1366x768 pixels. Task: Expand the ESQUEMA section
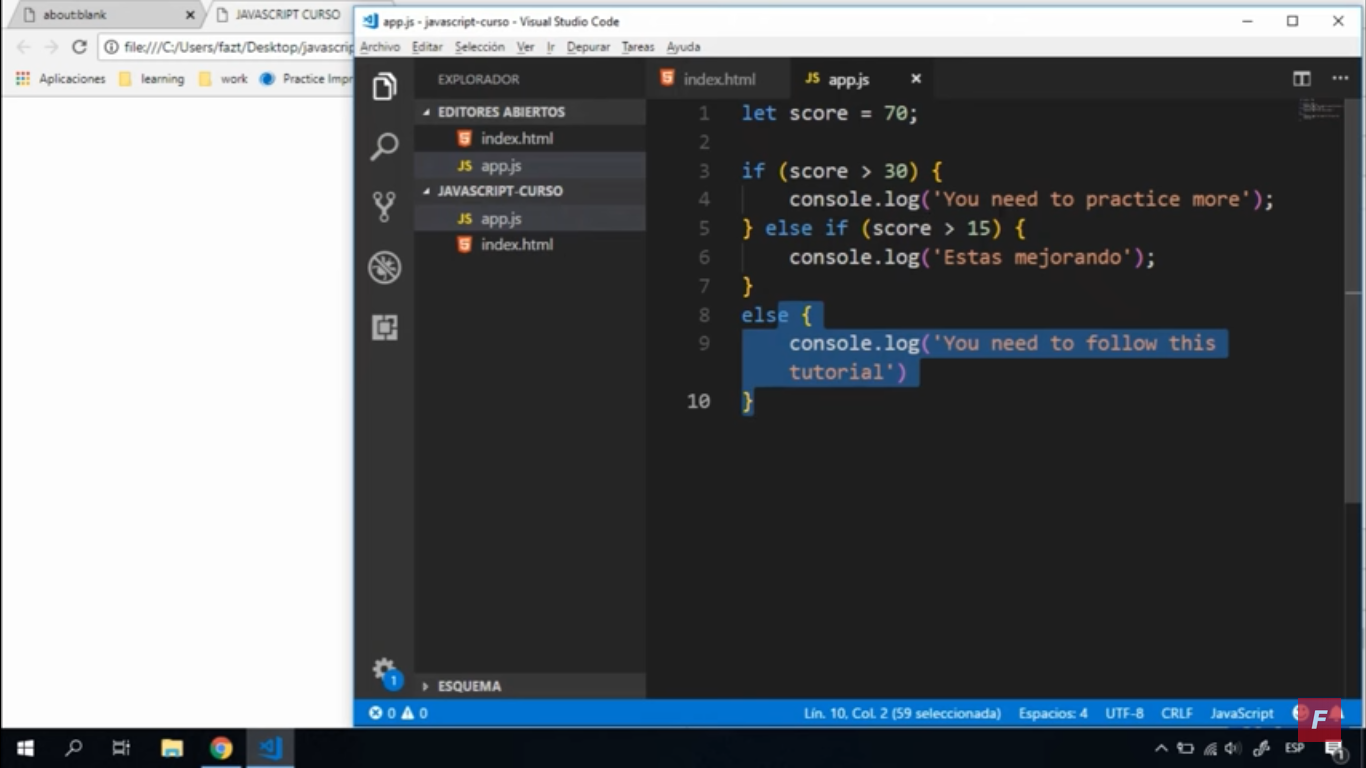[530, 686]
